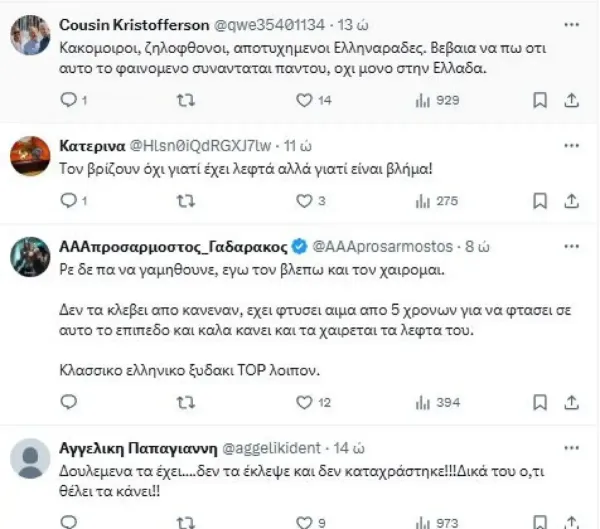Open Κατερινα's profile picture
This screenshot has width=600, height=529.
coord(30,155)
